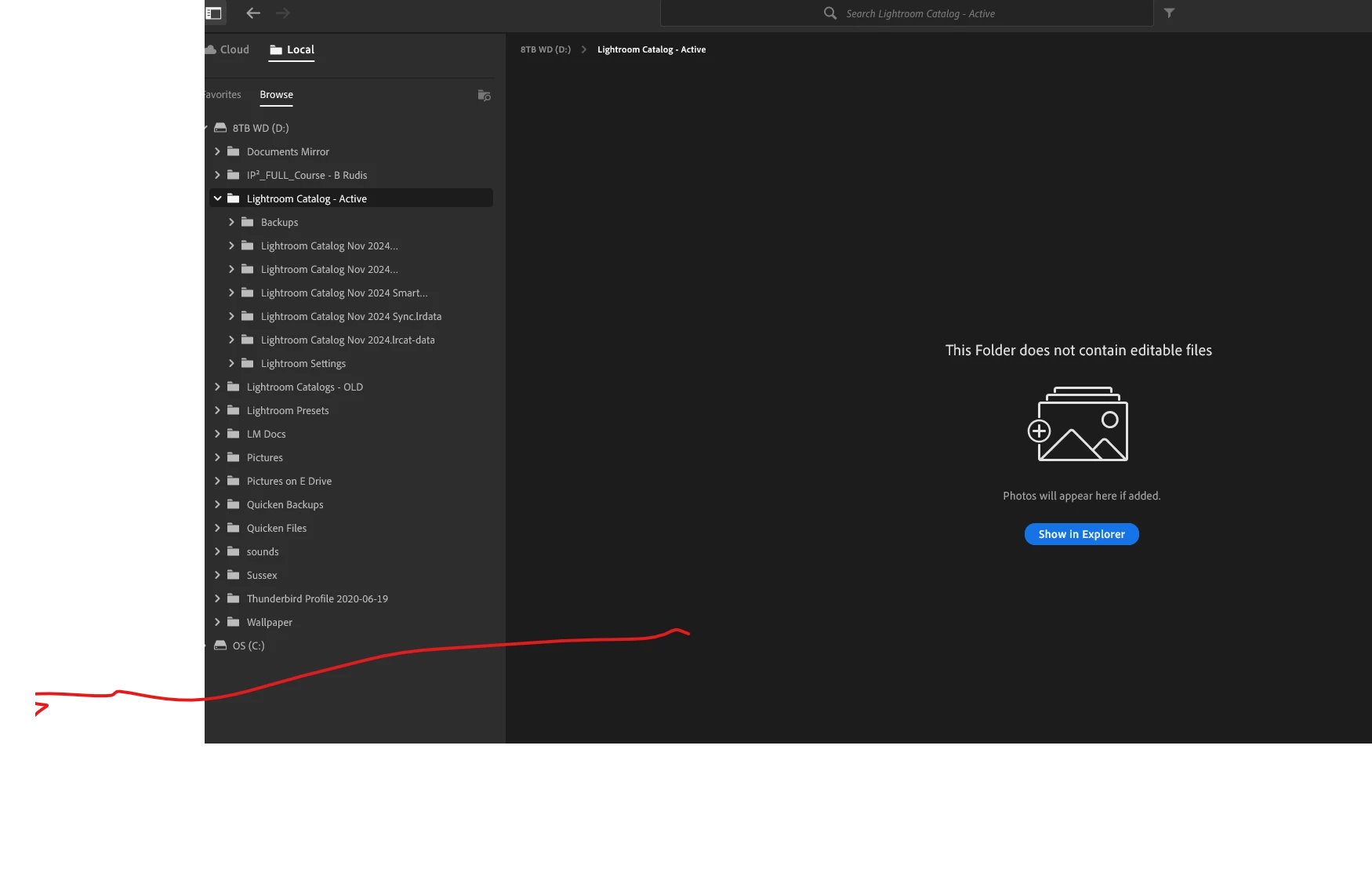Open the Favorites tab
Screen dimensions: 1372x869
pyautogui.click(x=223, y=95)
